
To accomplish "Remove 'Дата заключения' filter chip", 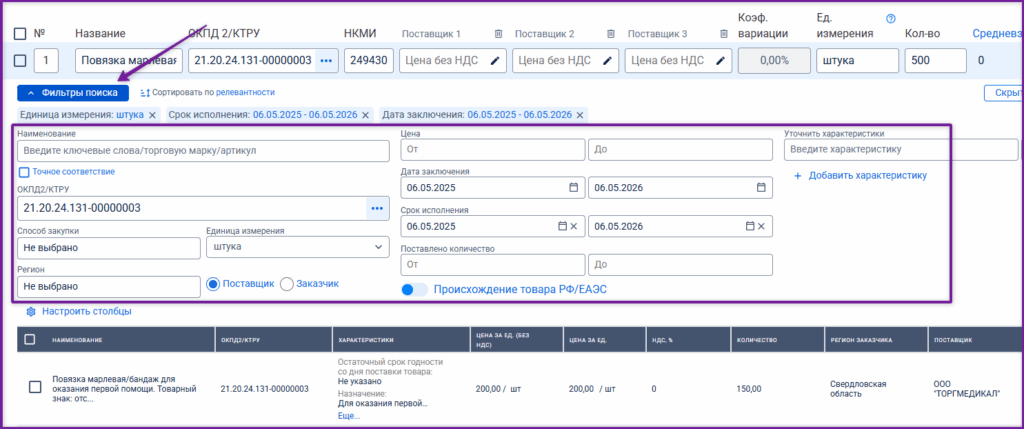I will (x=579, y=115).
